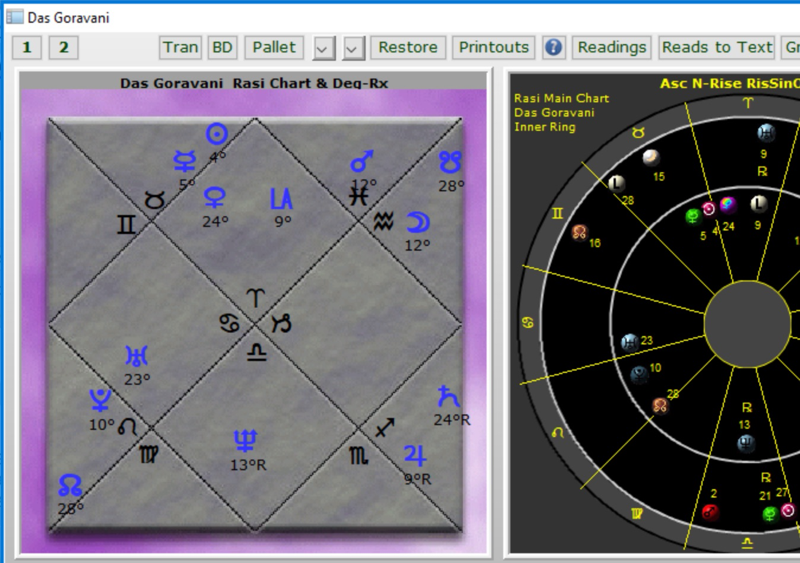Switch to chart view 2
800x563 pixels.
[x=63, y=47]
